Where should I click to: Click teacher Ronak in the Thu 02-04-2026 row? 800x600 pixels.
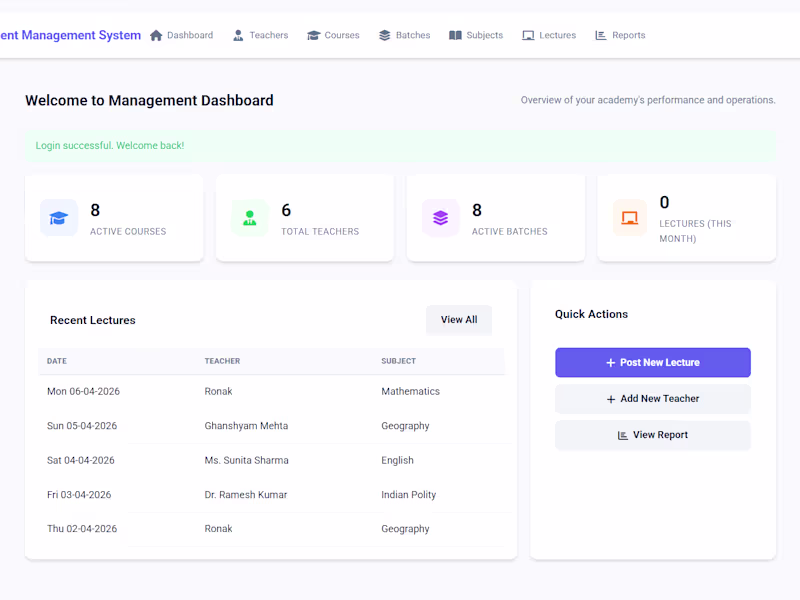pos(218,529)
